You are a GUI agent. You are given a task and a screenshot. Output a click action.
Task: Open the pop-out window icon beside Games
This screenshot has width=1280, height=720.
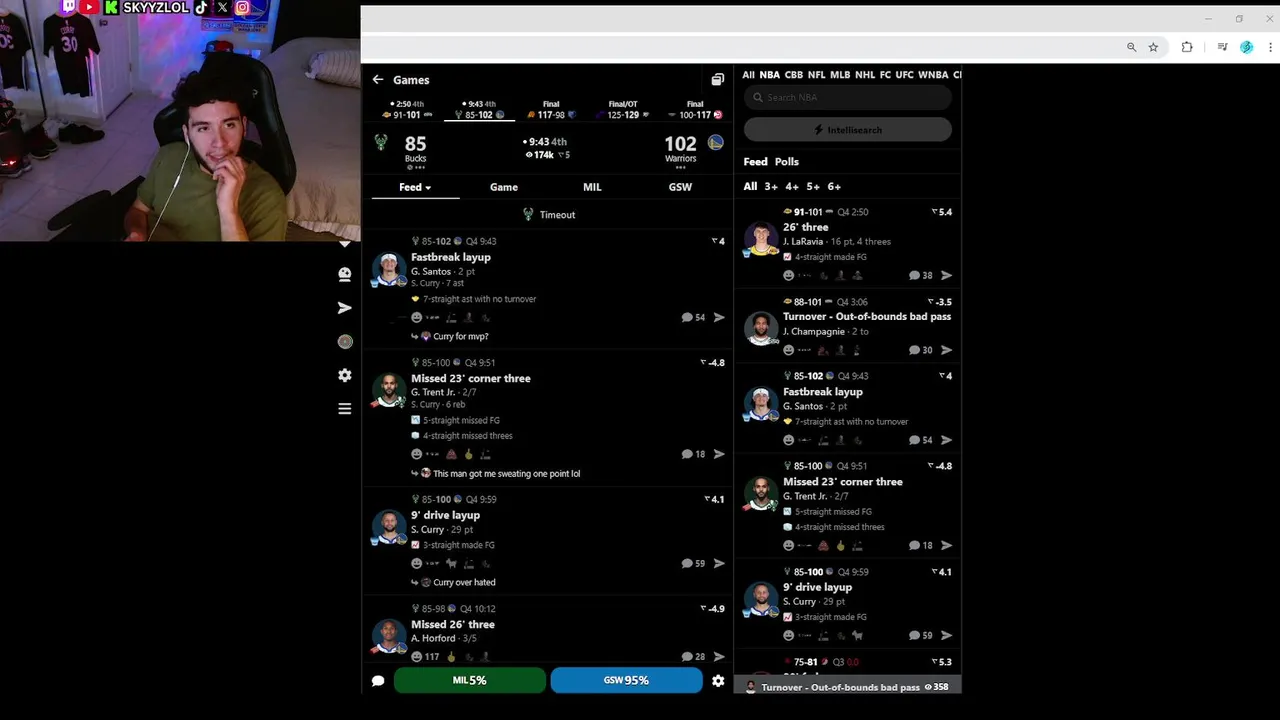click(x=717, y=80)
